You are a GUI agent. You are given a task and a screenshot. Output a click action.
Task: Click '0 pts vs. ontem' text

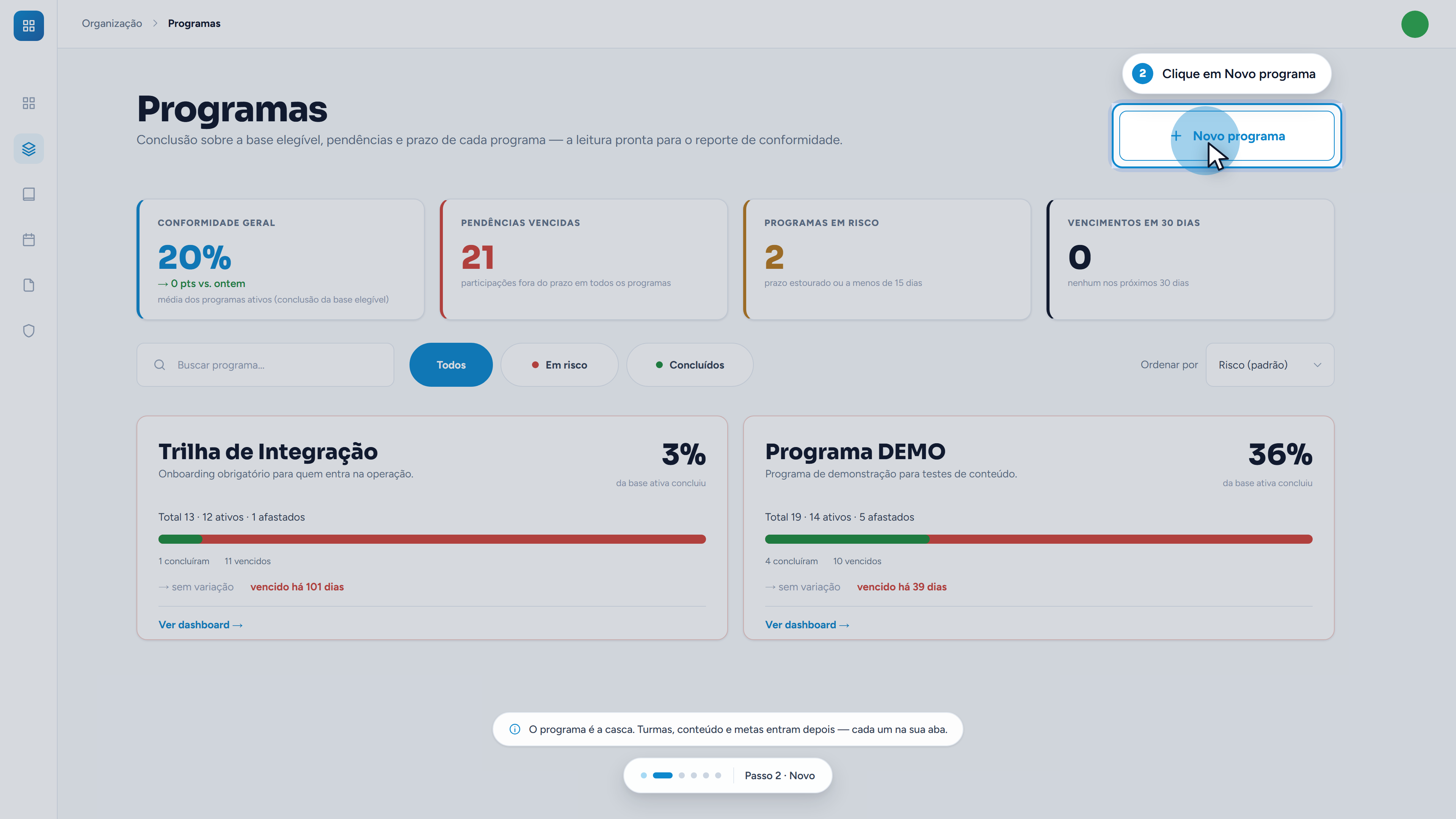click(207, 283)
